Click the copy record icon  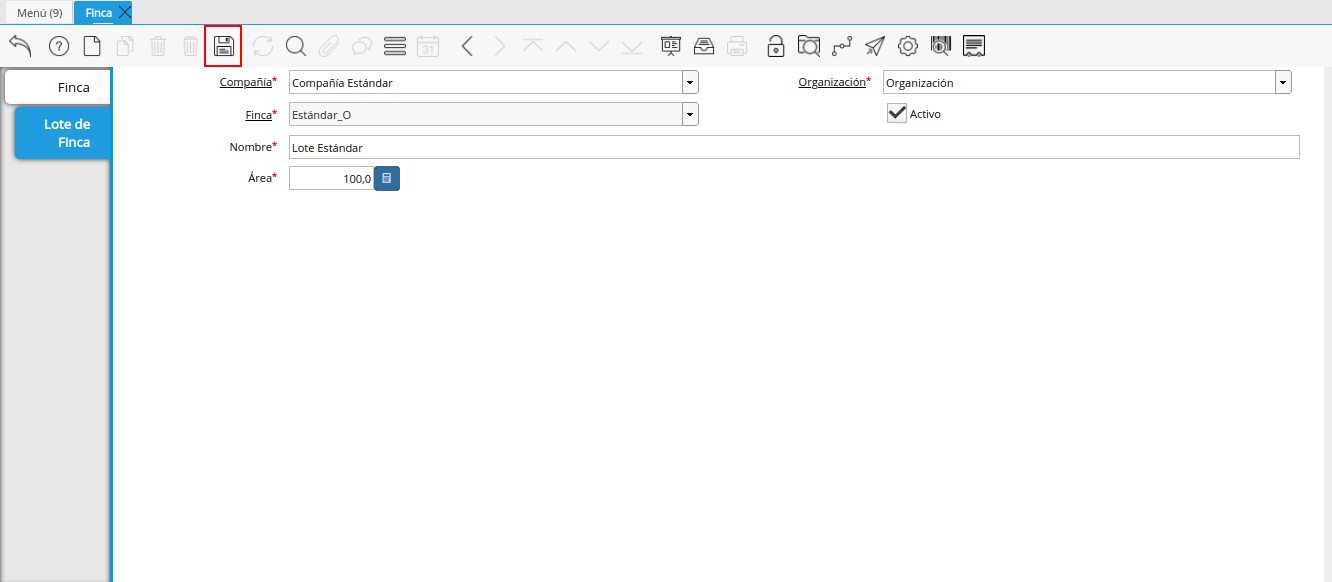coord(125,45)
